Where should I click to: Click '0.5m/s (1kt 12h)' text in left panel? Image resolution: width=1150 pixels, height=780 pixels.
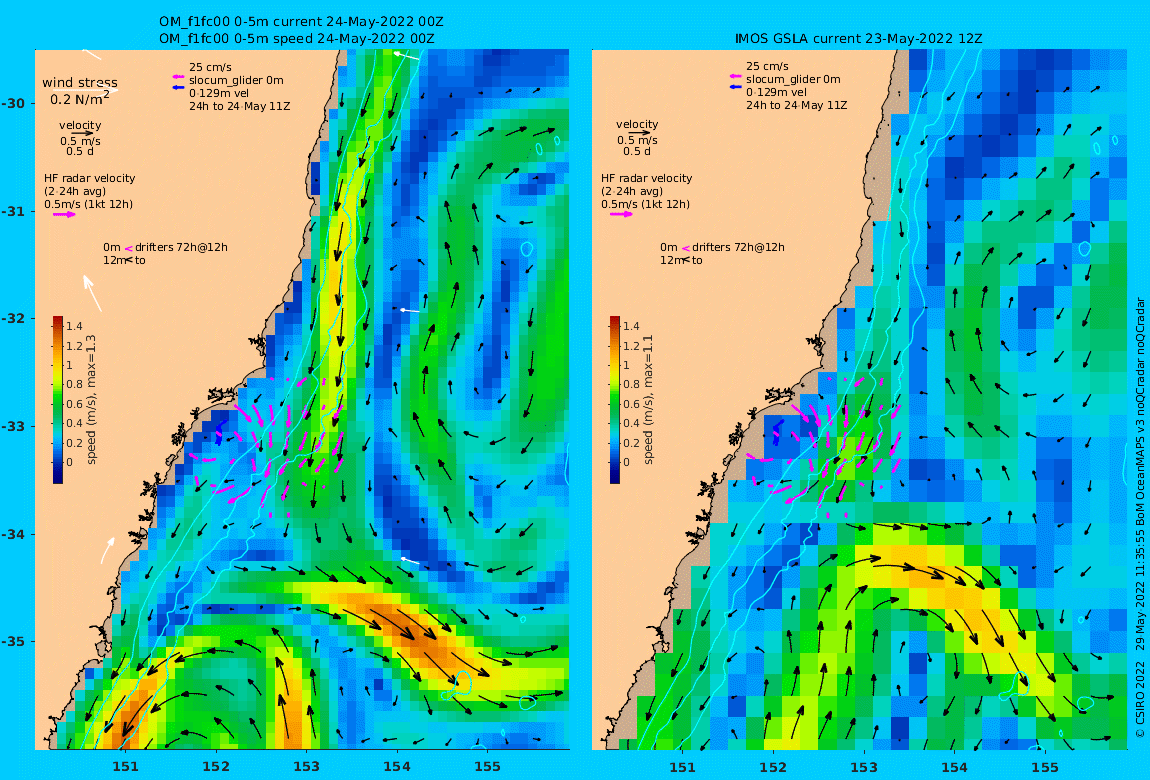pos(89,205)
